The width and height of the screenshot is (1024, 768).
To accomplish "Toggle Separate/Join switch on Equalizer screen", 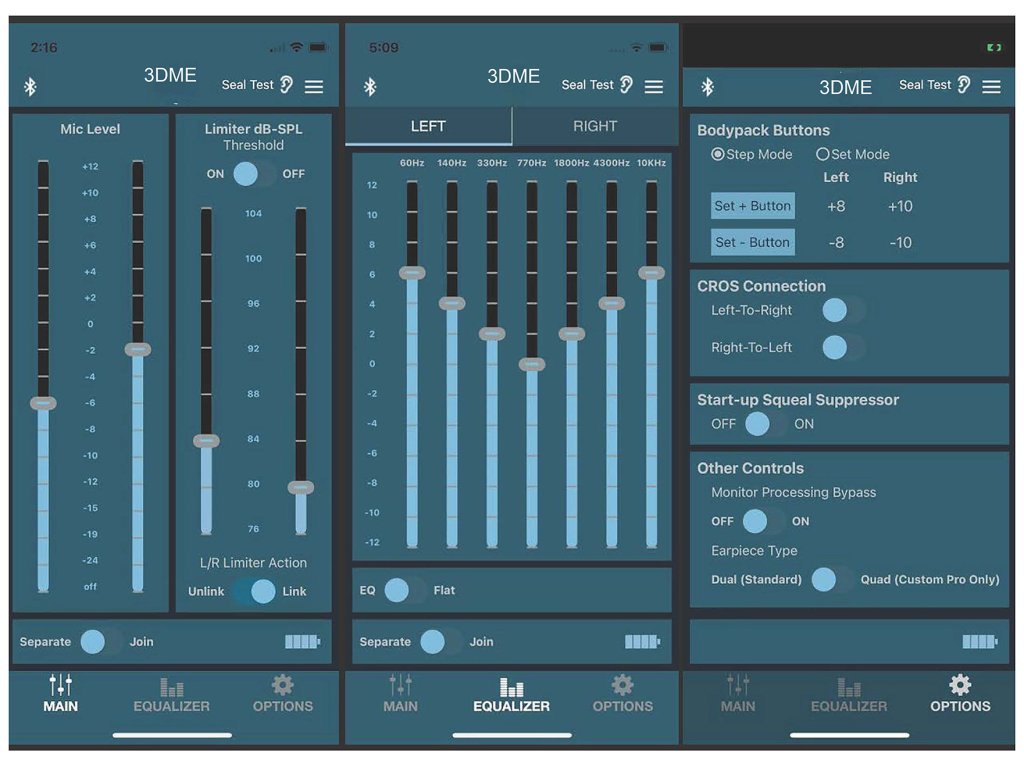I will click(x=441, y=642).
